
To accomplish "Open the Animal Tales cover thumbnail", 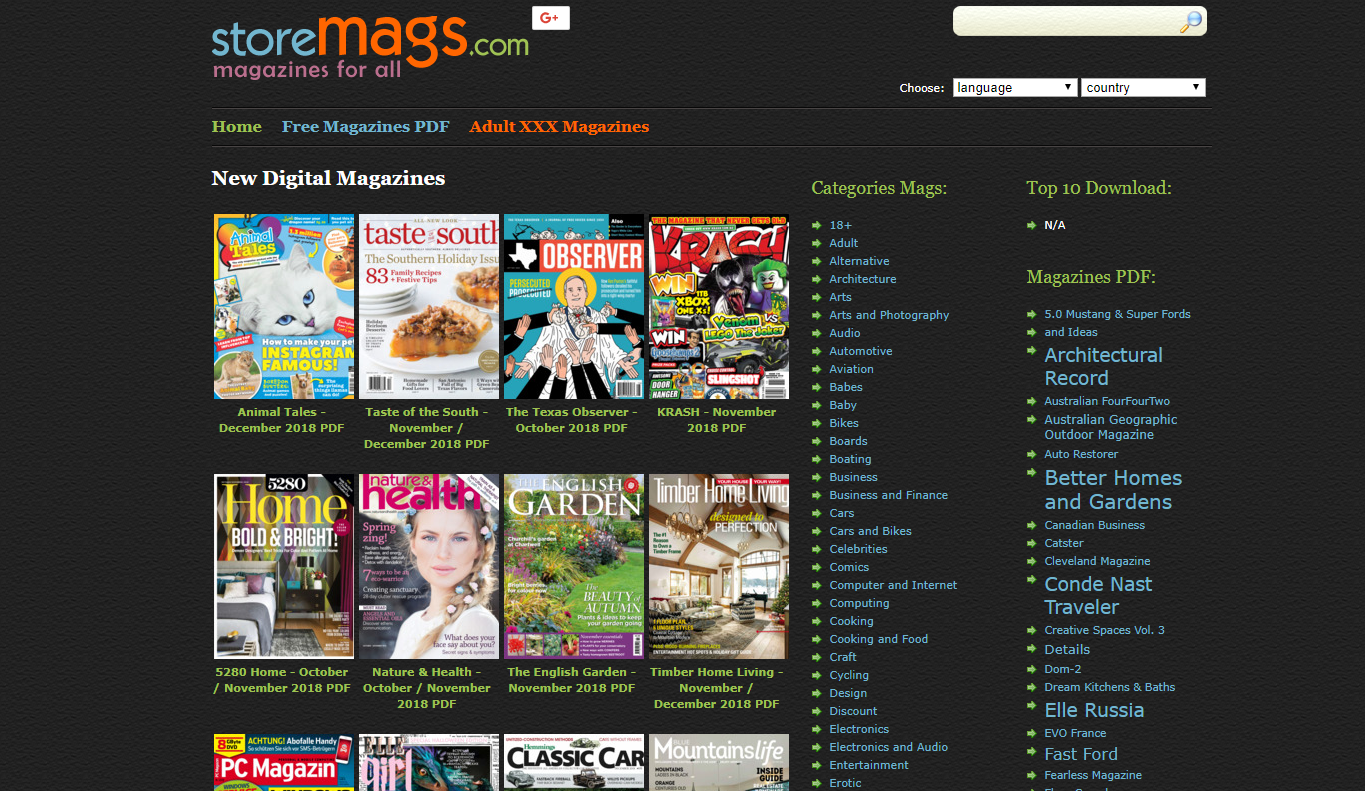I will 284,307.
